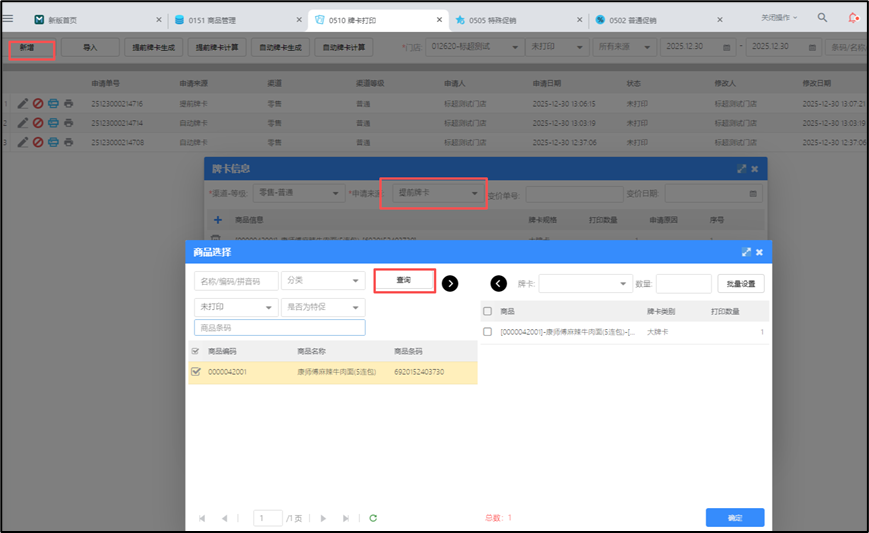Screen dimensions: 869x533
Task: Uncheck product 0000042001 in the left list
Action: click(195, 372)
